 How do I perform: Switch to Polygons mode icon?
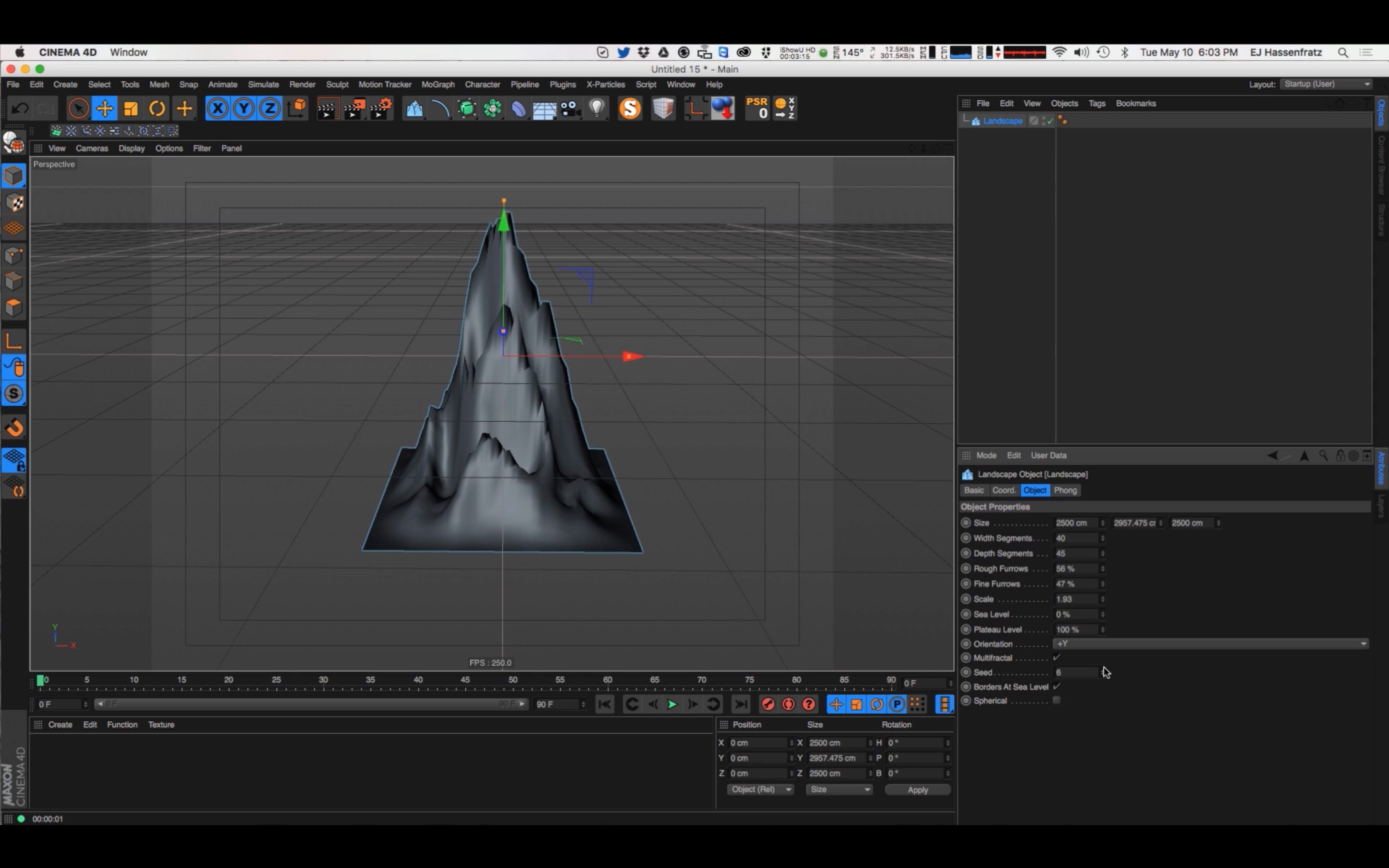point(14,308)
